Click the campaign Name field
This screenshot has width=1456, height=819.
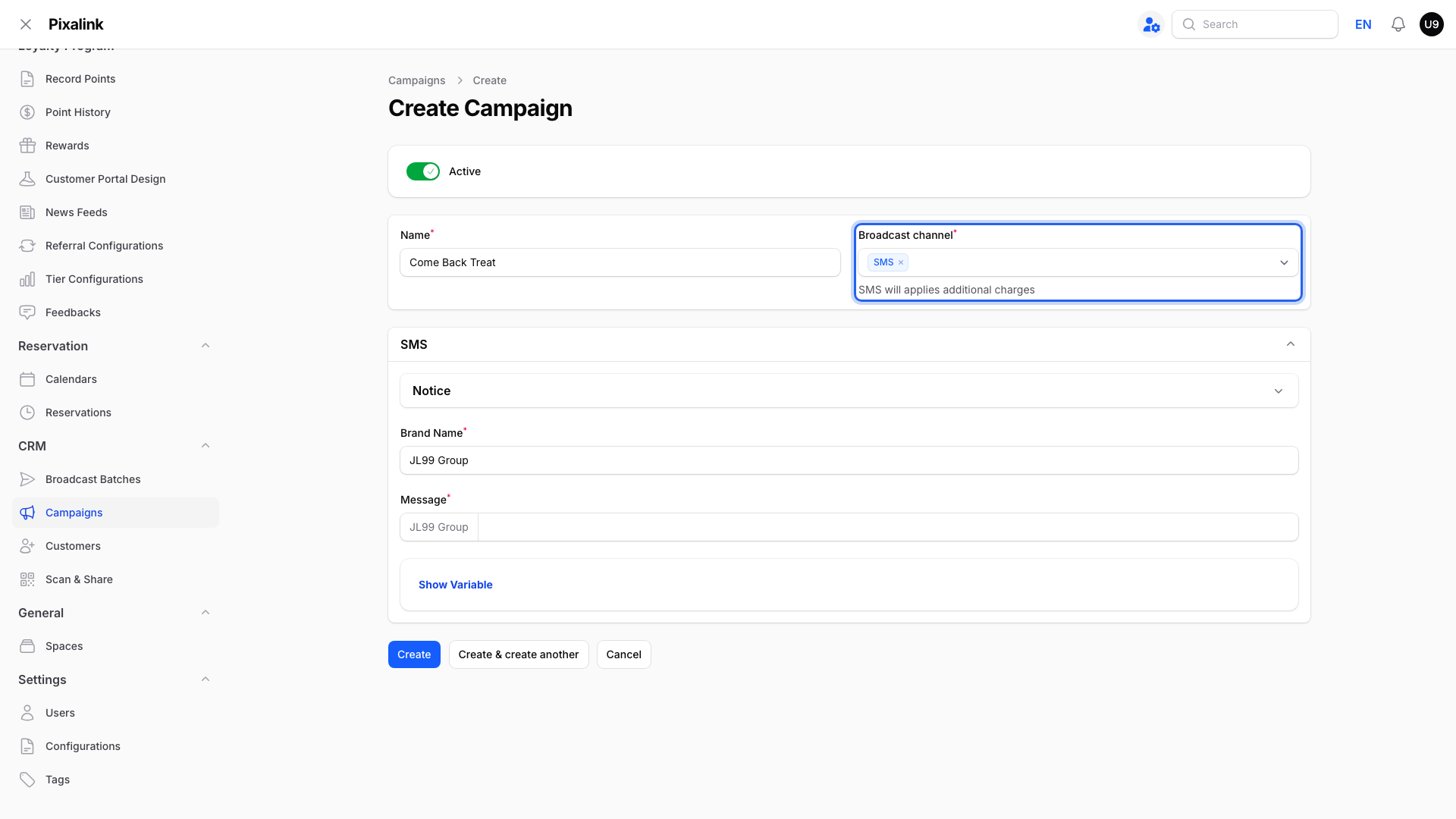coord(620,262)
